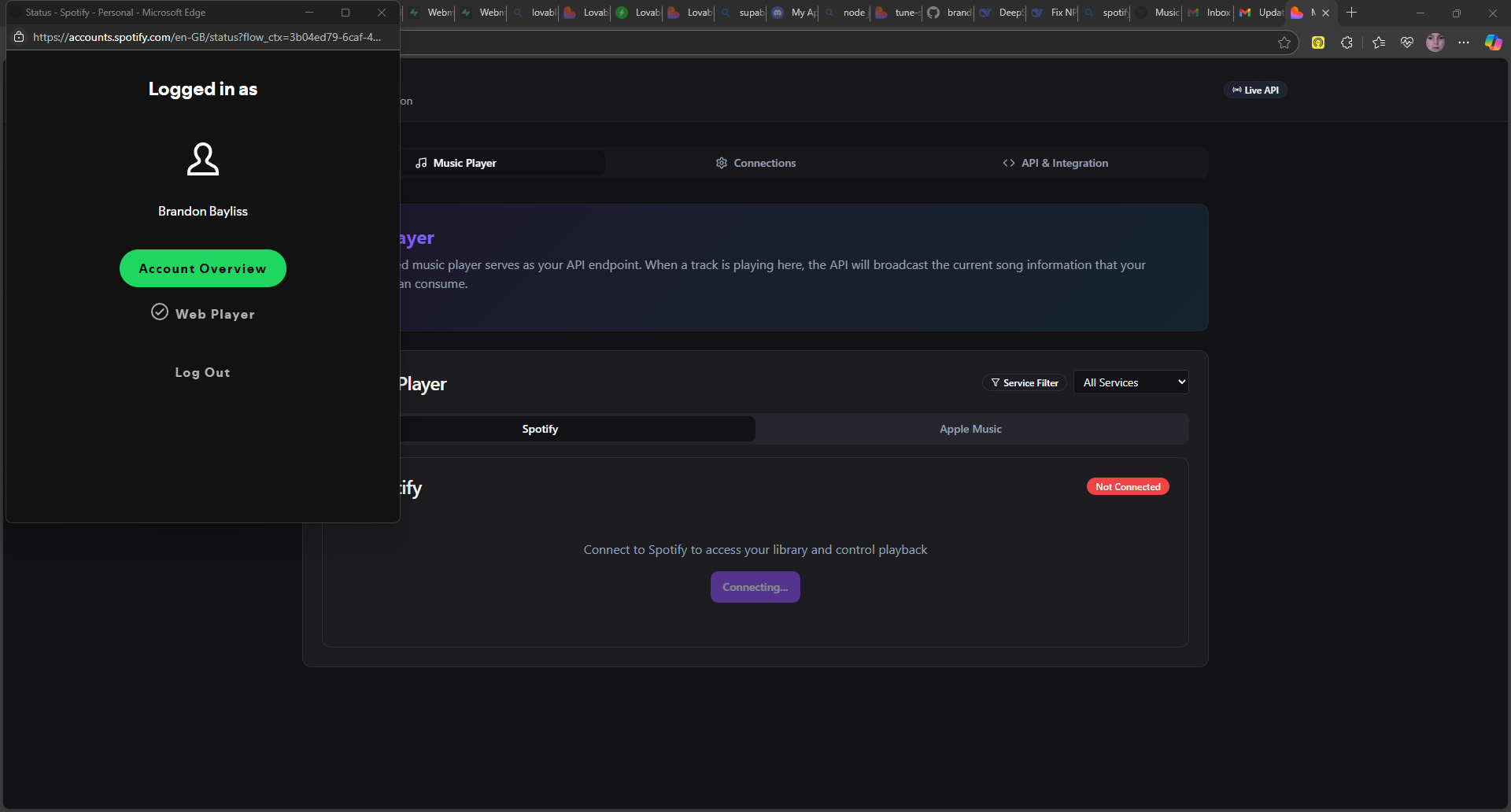Click the Service Filter label
1511x812 pixels.
coord(1025,382)
